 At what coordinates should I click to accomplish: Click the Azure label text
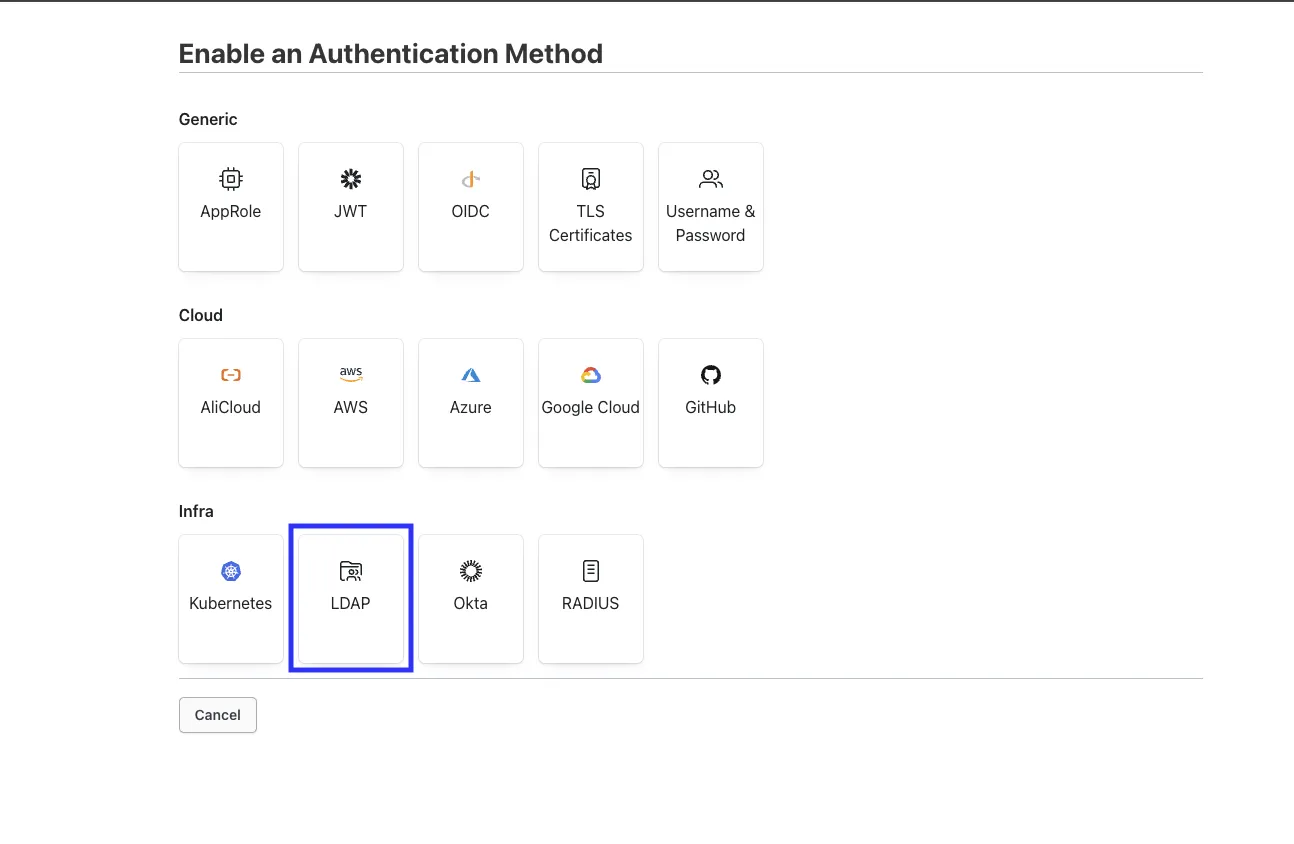(x=471, y=407)
